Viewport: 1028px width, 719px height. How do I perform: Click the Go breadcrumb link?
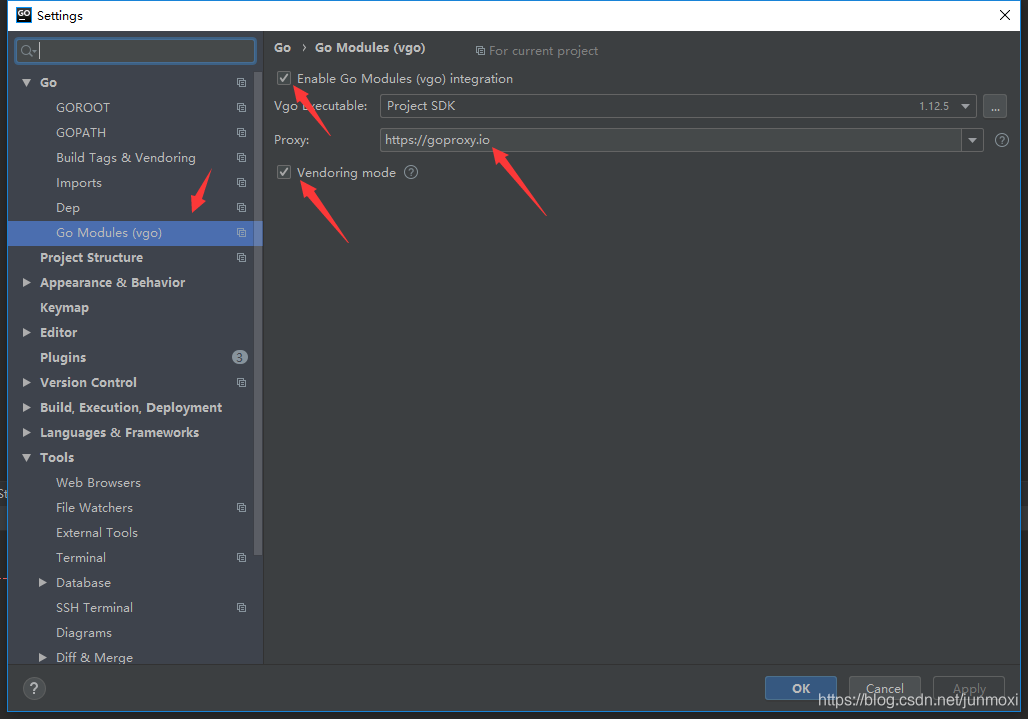click(283, 47)
